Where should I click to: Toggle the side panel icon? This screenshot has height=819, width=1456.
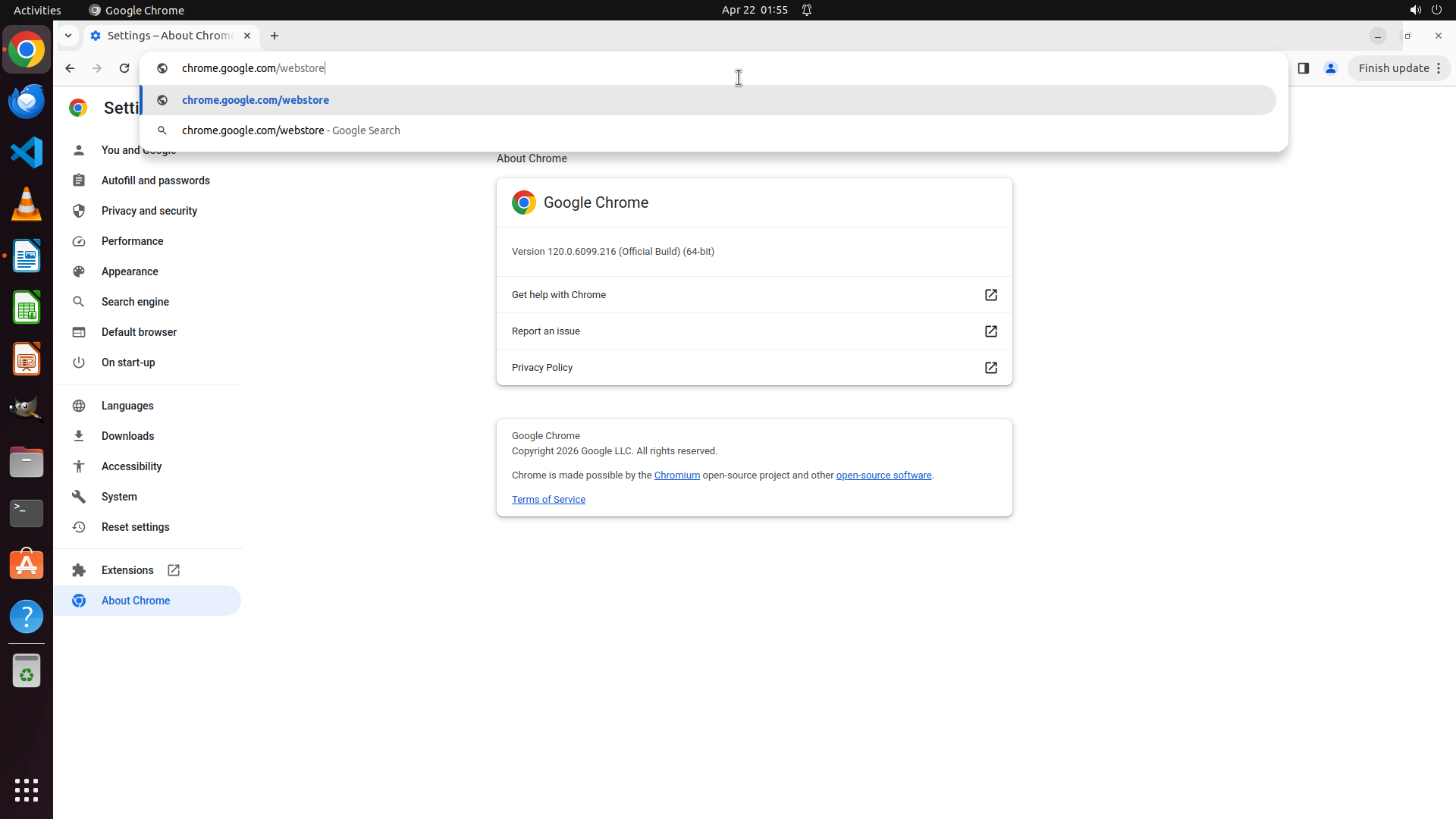tap(1303, 68)
